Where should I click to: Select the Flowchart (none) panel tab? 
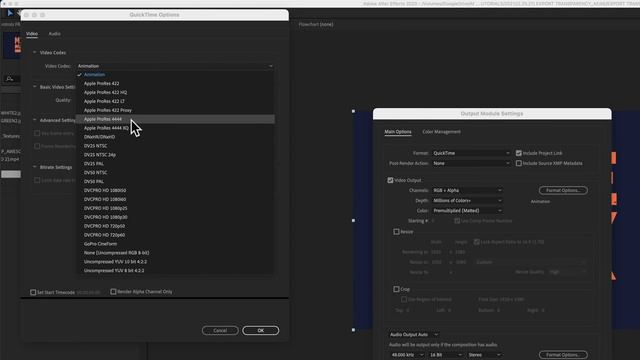(x=316, y=24)
